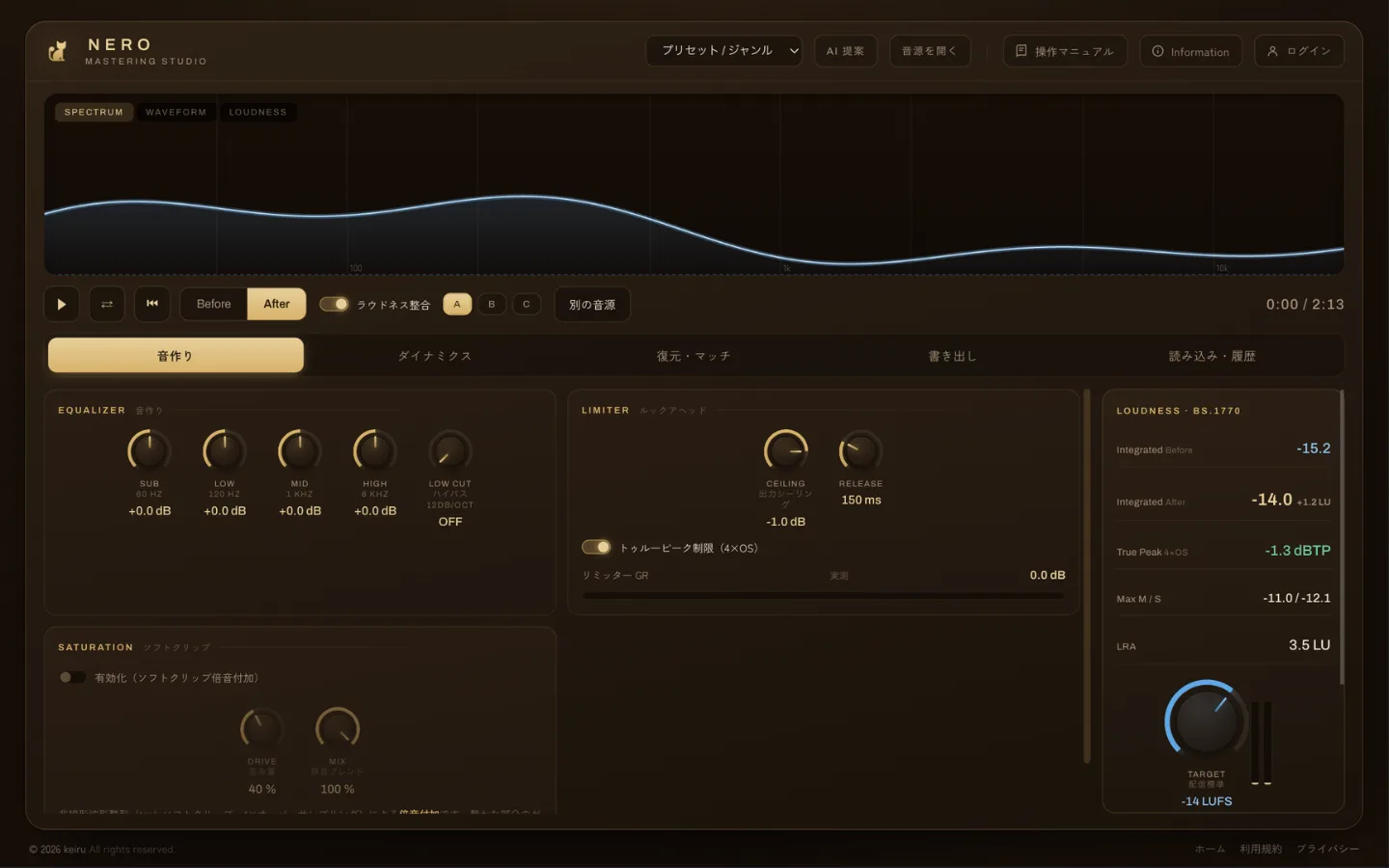Click the HIGH 8 kHz EQ knob
The height and width of the screenshot is (868, 1389).
[x=375, y=450]
